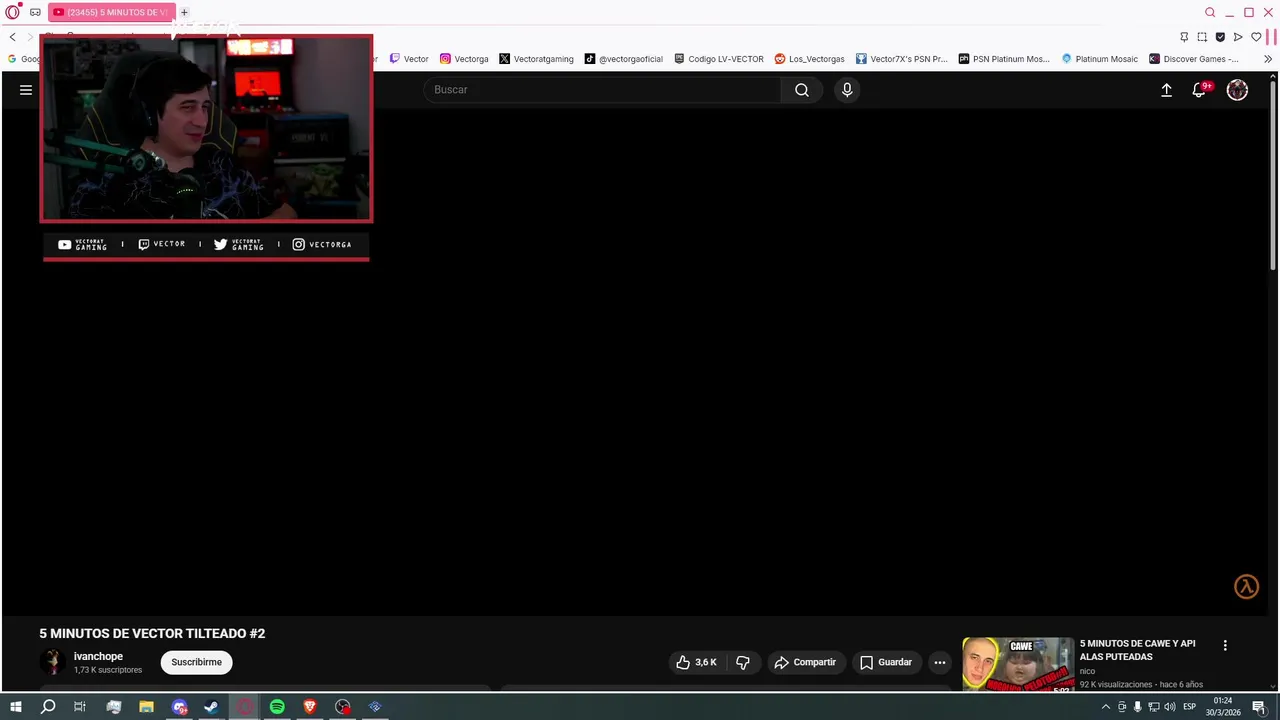
Task: Open the YouTube account avatar menu
Action: click(1237, 90)
